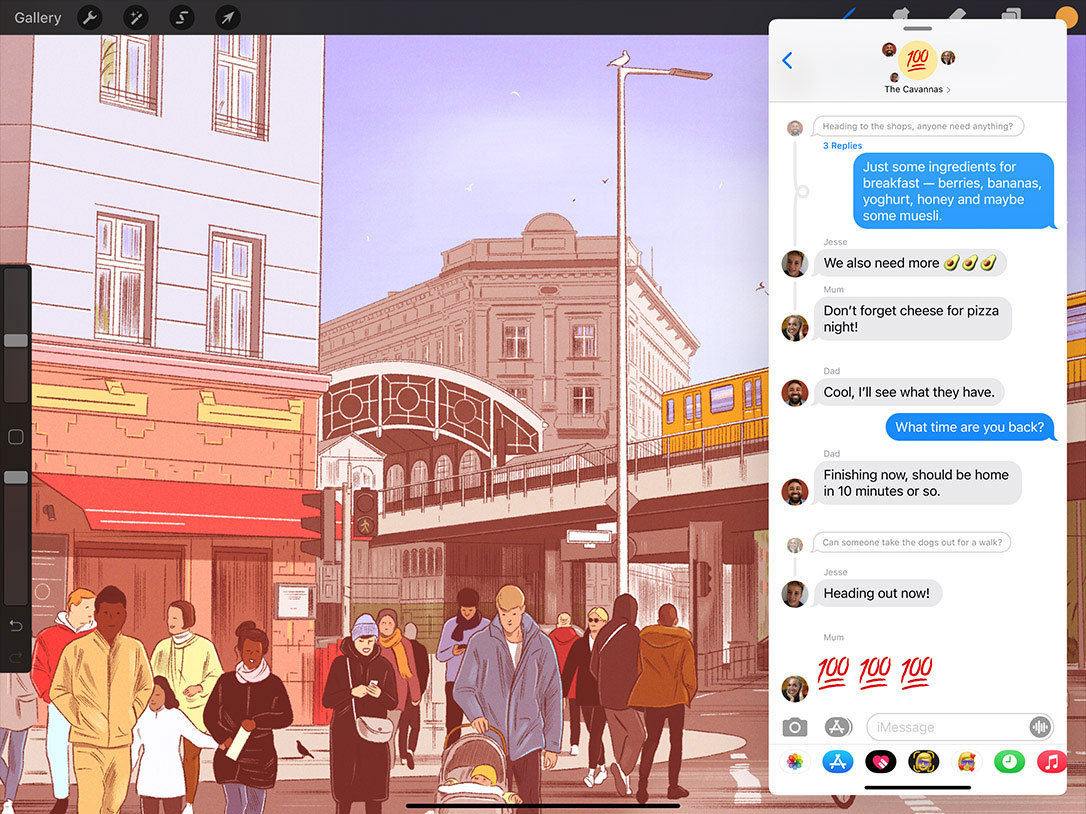Return to Procreate Gallery

pyautogui.click(x=37, y=17)
